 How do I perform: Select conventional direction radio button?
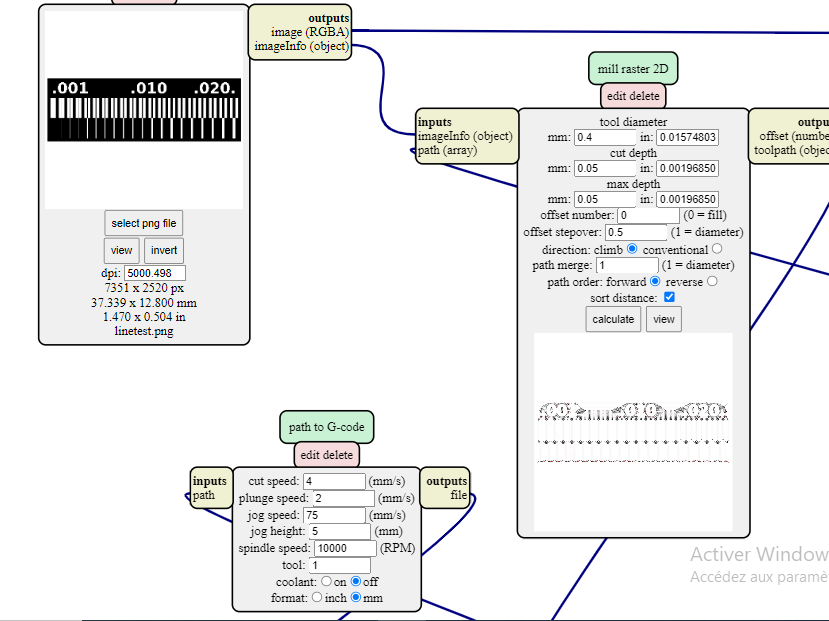pyautogui.click(x=717, y=248)
